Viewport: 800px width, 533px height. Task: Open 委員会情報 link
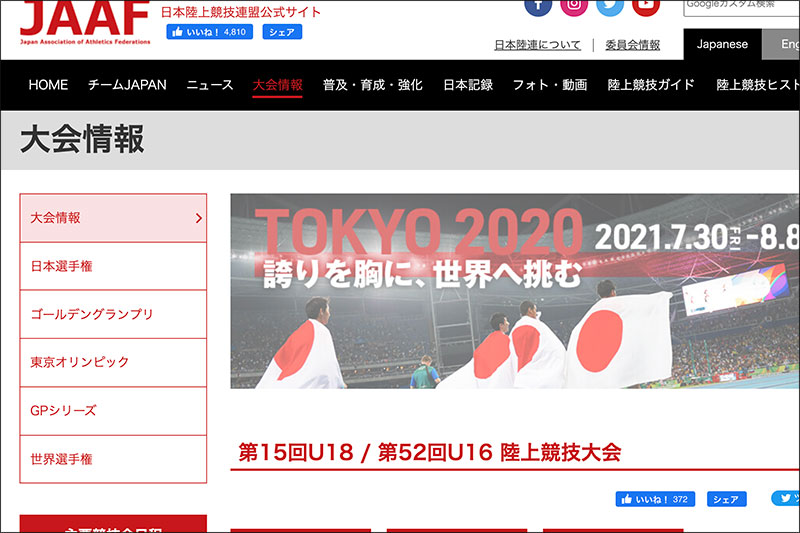point(632,45)
